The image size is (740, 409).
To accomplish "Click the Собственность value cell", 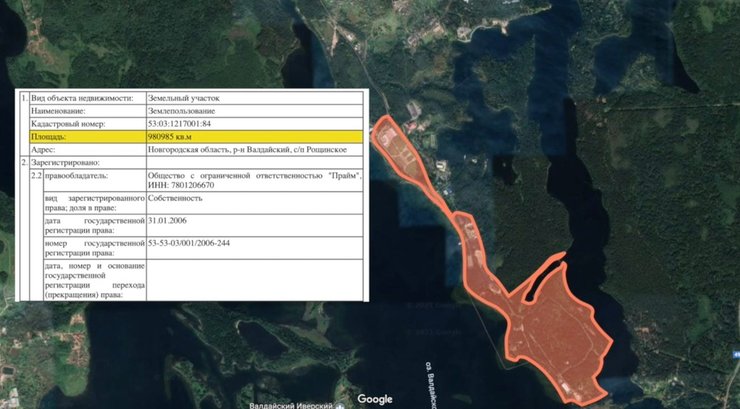I will 177,198.
